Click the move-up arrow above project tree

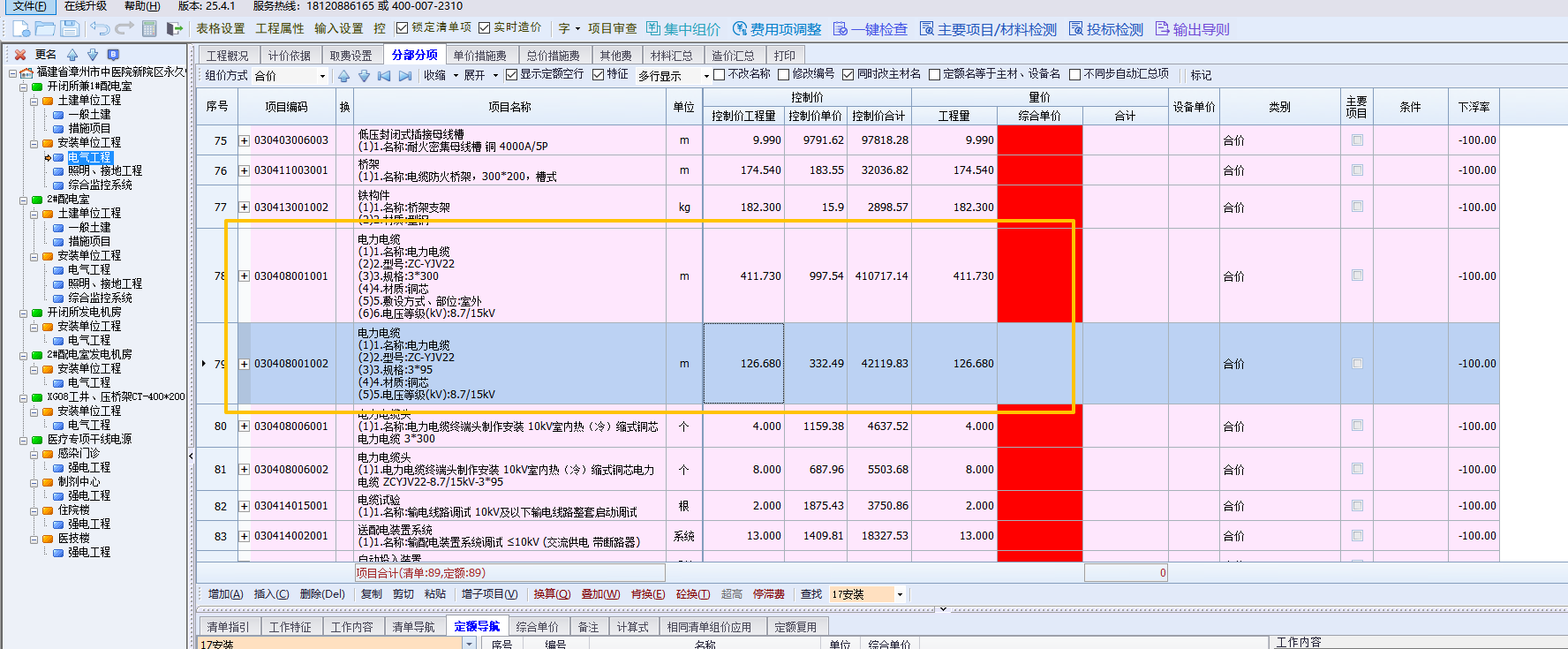click(72, 55)
